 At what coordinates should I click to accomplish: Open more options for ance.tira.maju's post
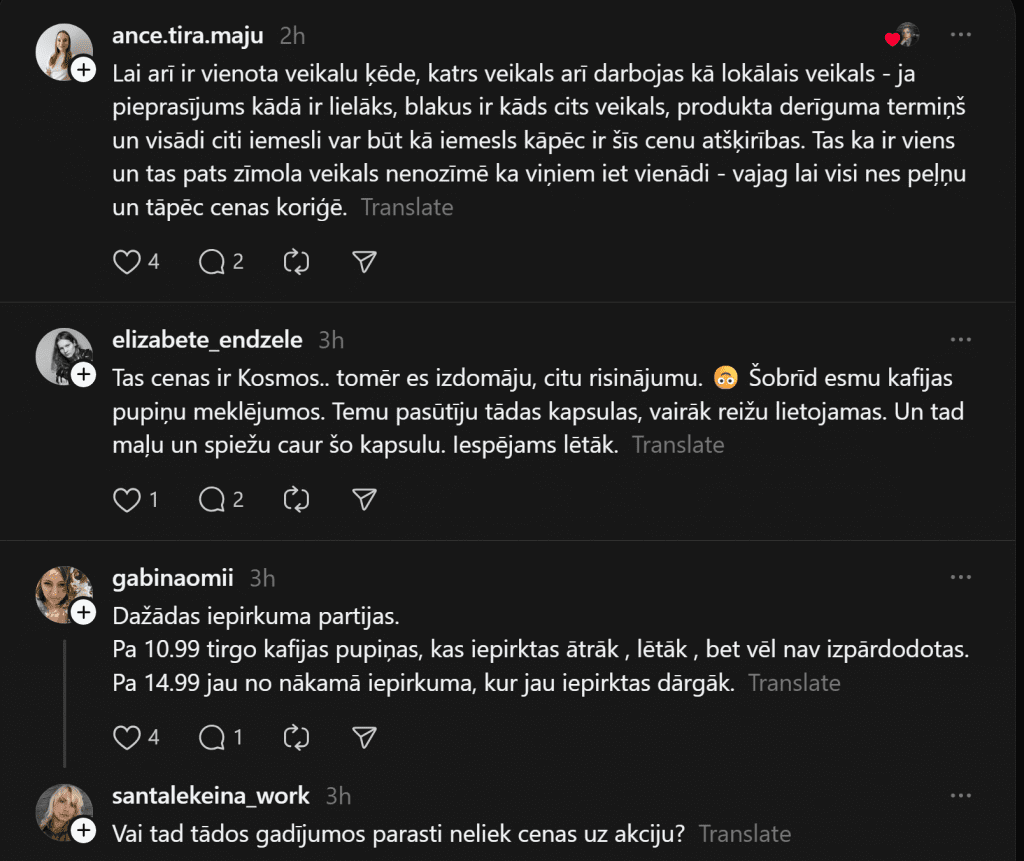pyautogui.click(x=961, y=35)
